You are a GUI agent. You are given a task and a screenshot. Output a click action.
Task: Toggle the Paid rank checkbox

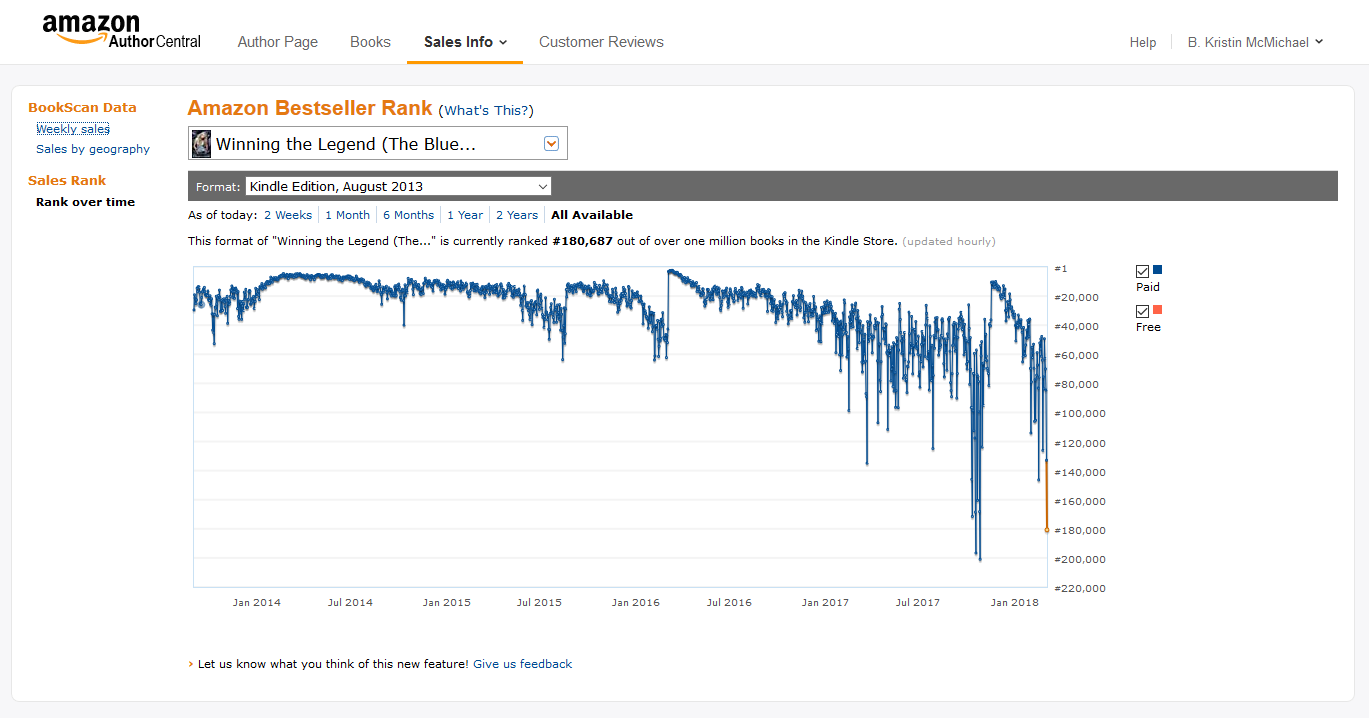click(1142, 271)
